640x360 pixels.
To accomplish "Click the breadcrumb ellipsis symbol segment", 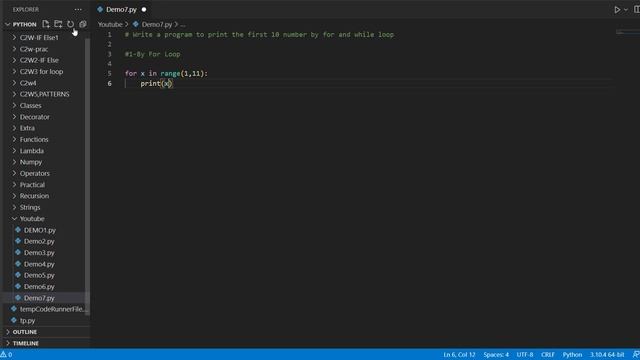I will click(183, 24).
